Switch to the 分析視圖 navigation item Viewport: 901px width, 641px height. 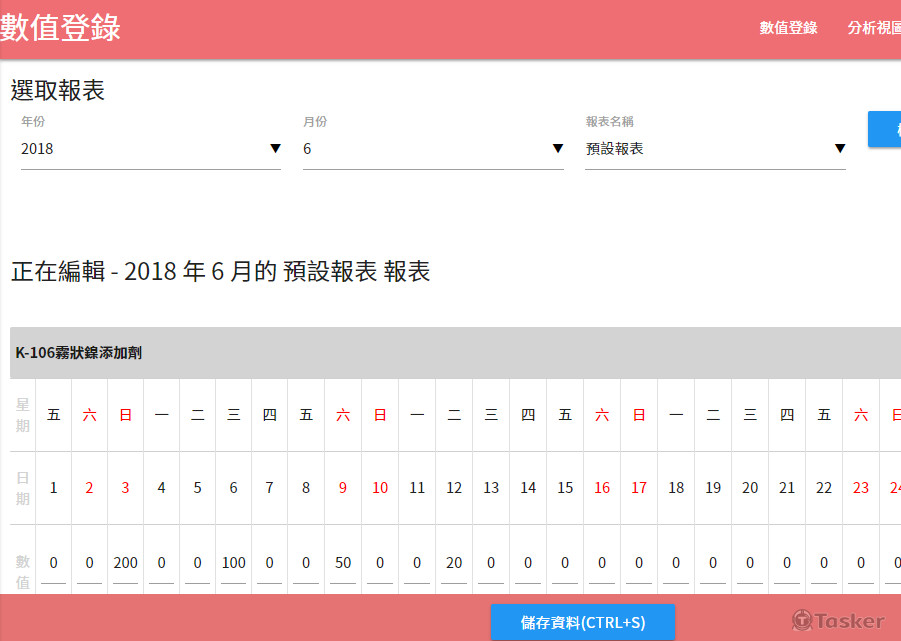coord(873,28)
